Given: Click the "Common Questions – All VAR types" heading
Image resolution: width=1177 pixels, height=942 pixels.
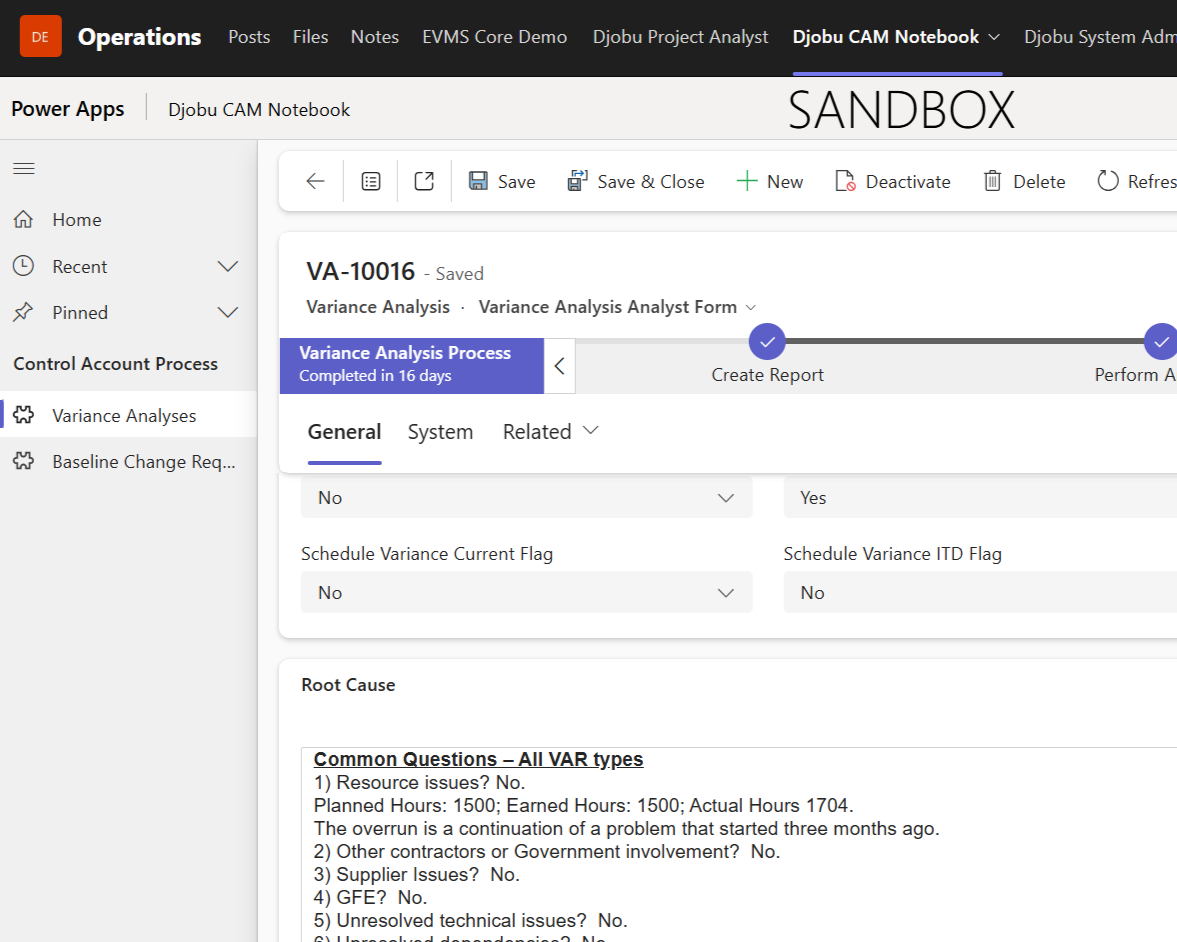Looking at the screenshot, I should coord(478,759).
